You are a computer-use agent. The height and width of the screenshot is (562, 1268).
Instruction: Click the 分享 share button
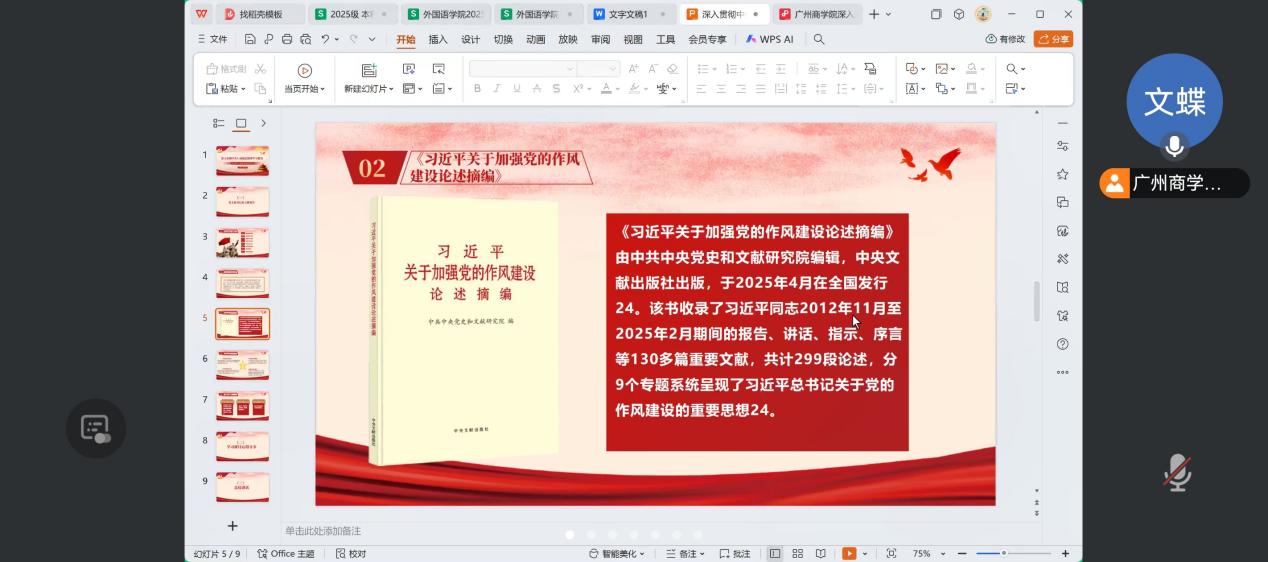(1053, 39)
